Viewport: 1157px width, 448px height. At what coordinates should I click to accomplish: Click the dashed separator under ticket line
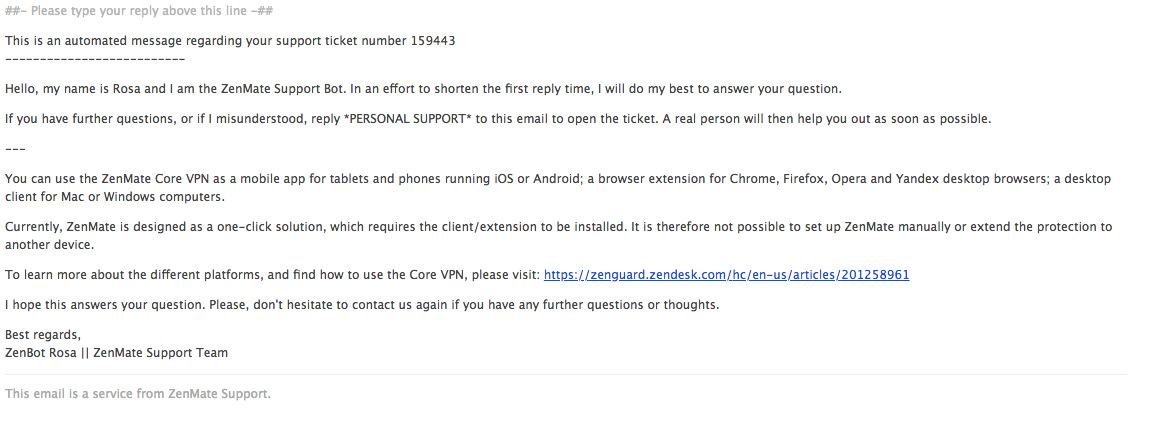click(94, 59)
